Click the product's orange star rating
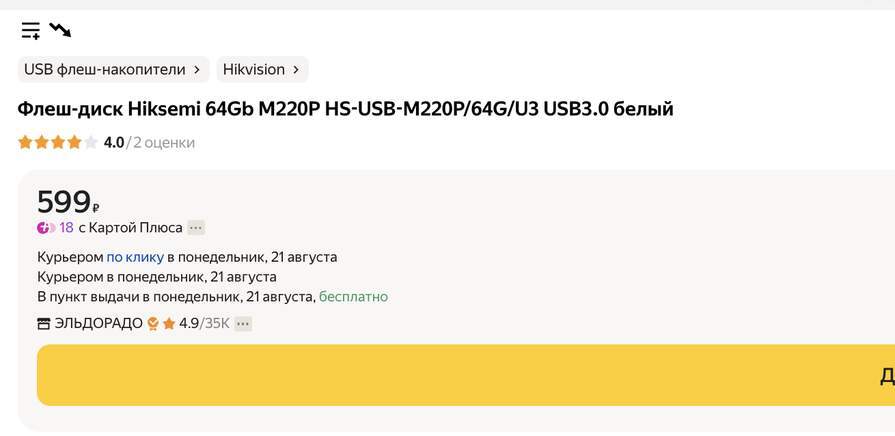Image resolution: width=895 pixels, height=436 pixels. tap(57, 143)
